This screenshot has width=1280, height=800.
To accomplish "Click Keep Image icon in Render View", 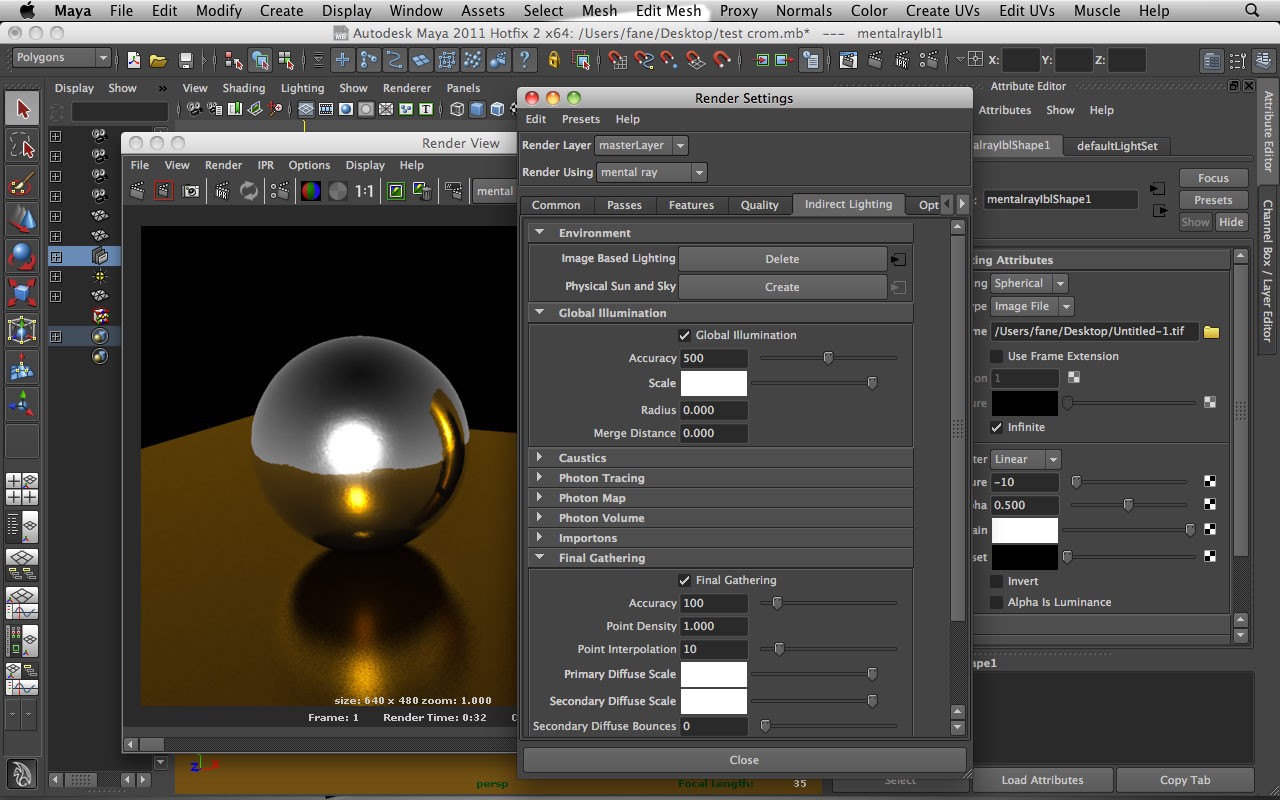I will point(396,191).
